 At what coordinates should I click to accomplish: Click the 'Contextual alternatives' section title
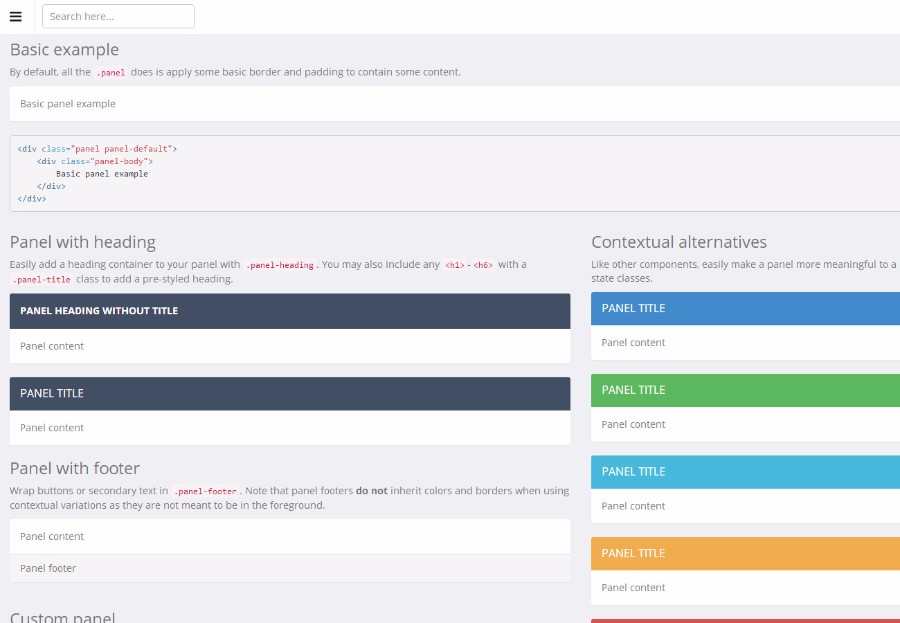pyautogui.click(x=679, y=242)
